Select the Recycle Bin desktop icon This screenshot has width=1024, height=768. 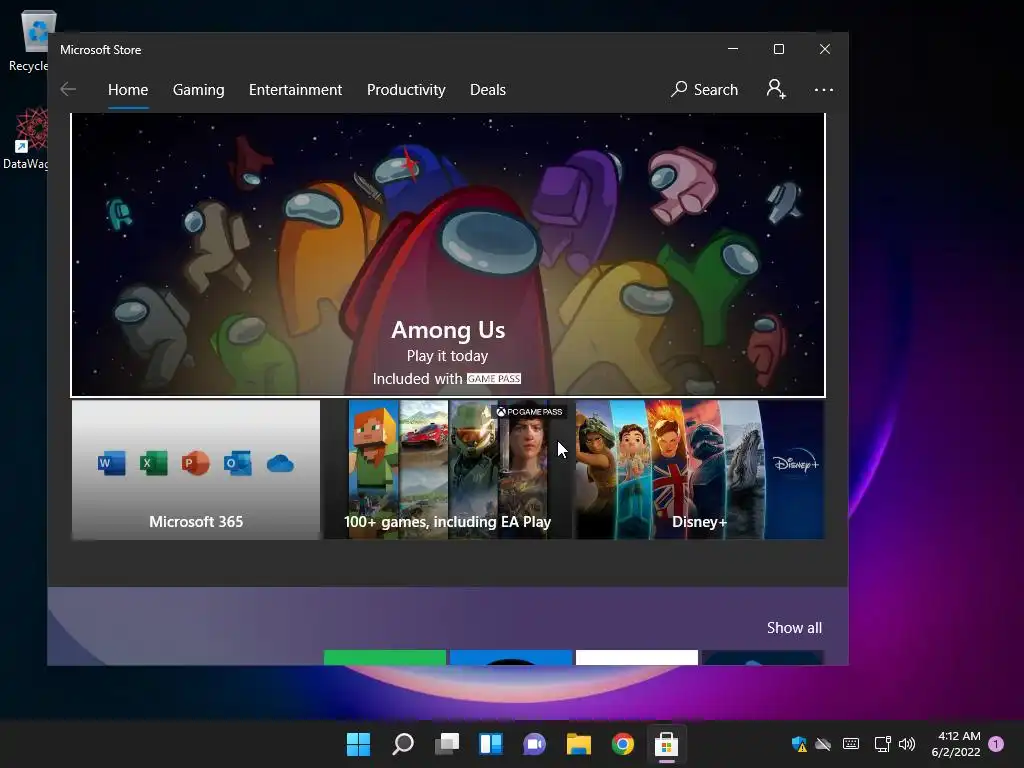(x=30, y=41)
